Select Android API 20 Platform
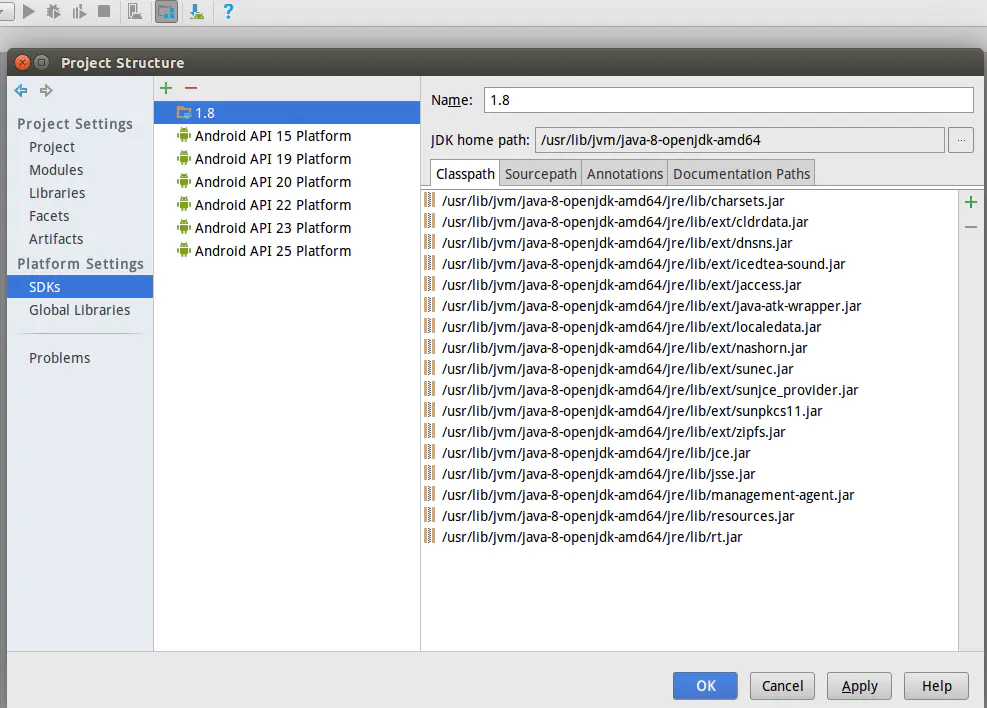The image size is (987, 708). tap(287, 182)
